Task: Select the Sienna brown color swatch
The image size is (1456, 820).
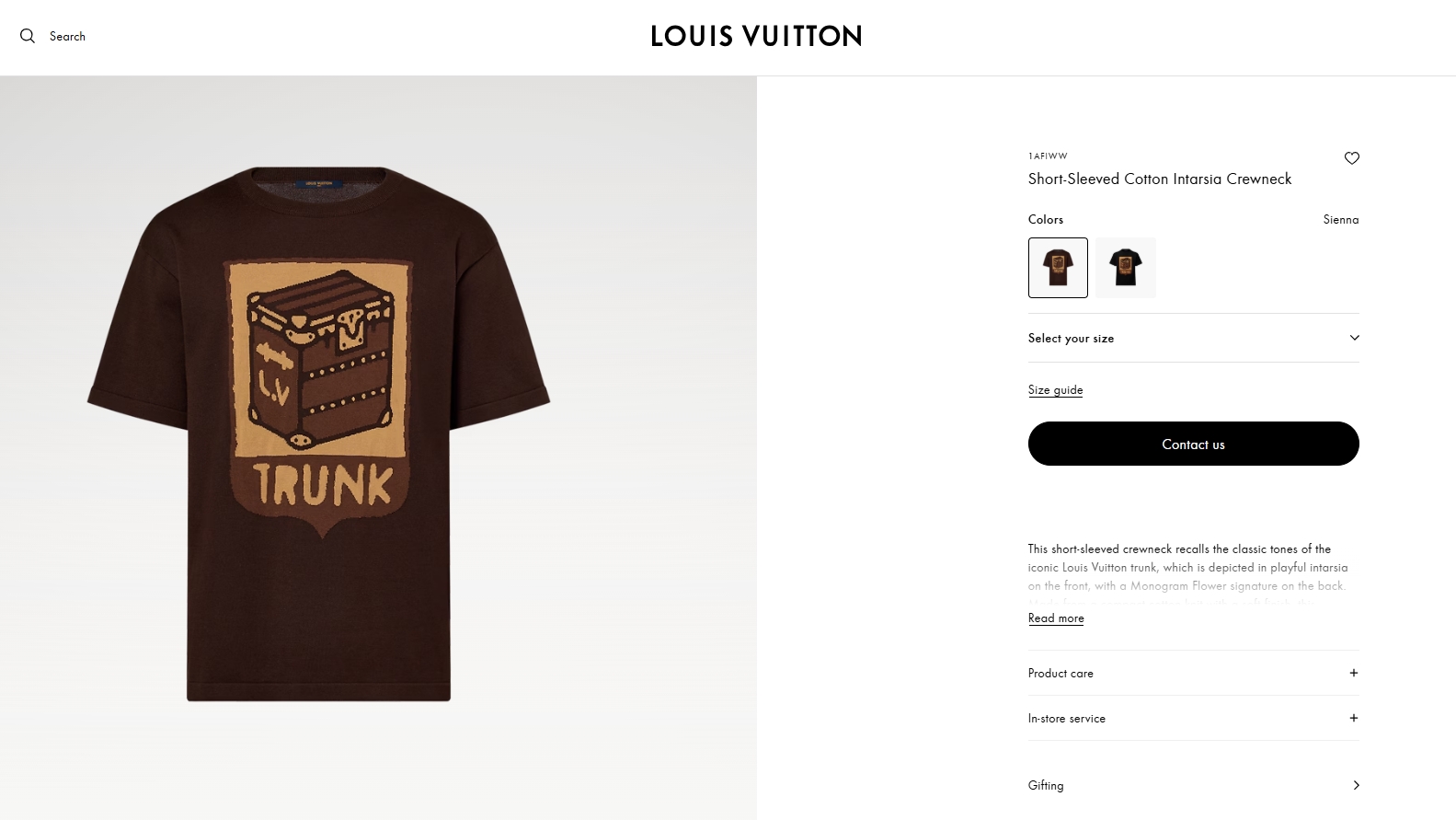Action: click(x=1058, y=268)
